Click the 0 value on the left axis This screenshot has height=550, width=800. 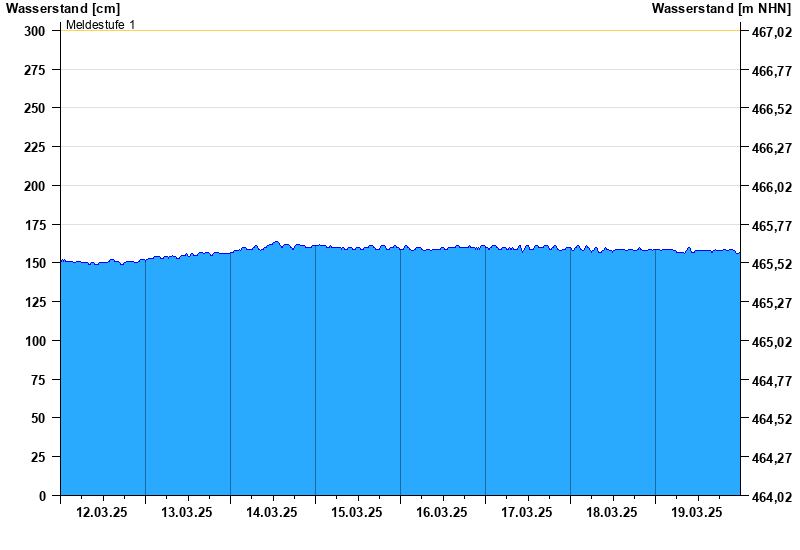click(x=42, y=496)
